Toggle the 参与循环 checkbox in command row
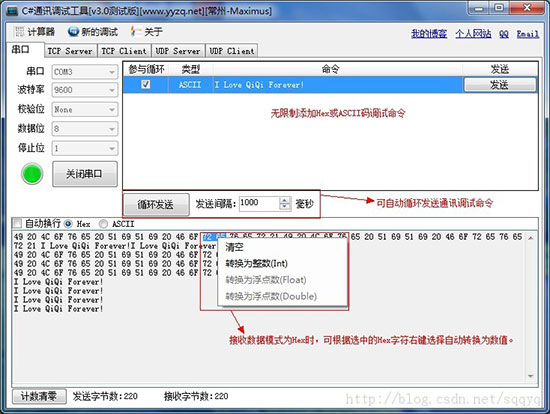Screen dimensions: 550x414 pyautogui.click(x=145, y=84)
